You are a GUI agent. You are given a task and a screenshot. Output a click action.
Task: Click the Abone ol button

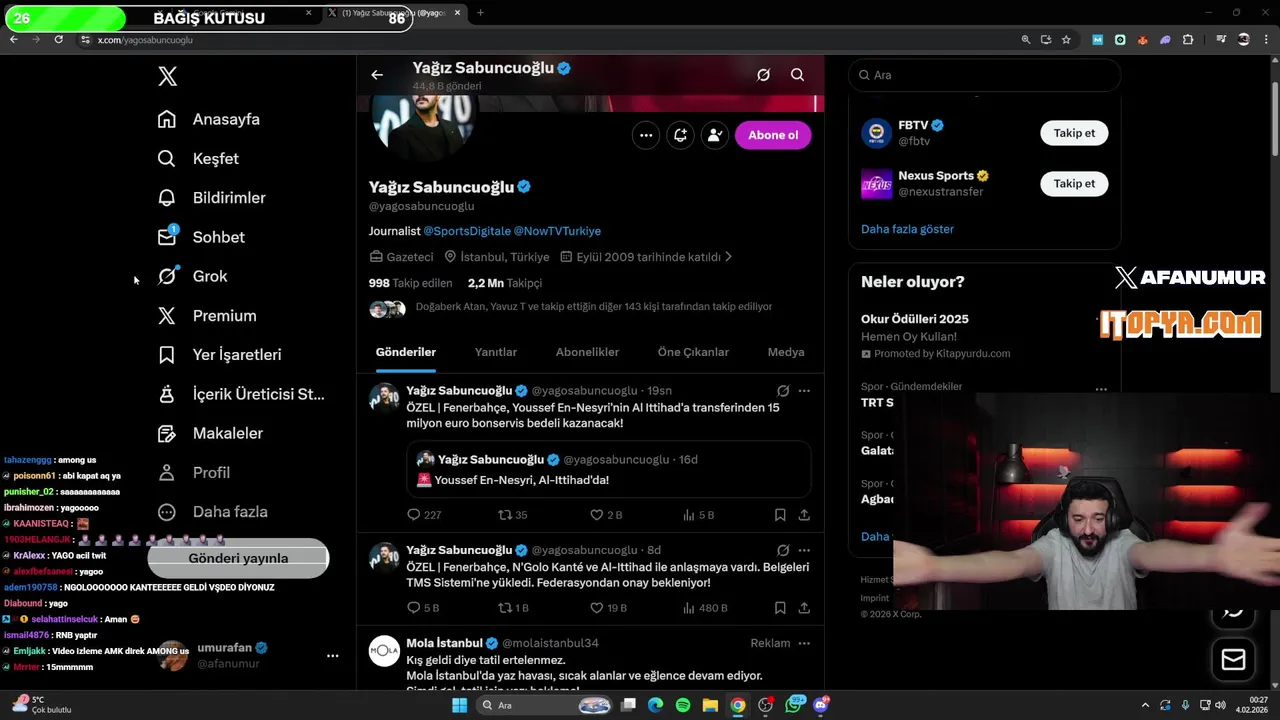[x=773, y=135]
